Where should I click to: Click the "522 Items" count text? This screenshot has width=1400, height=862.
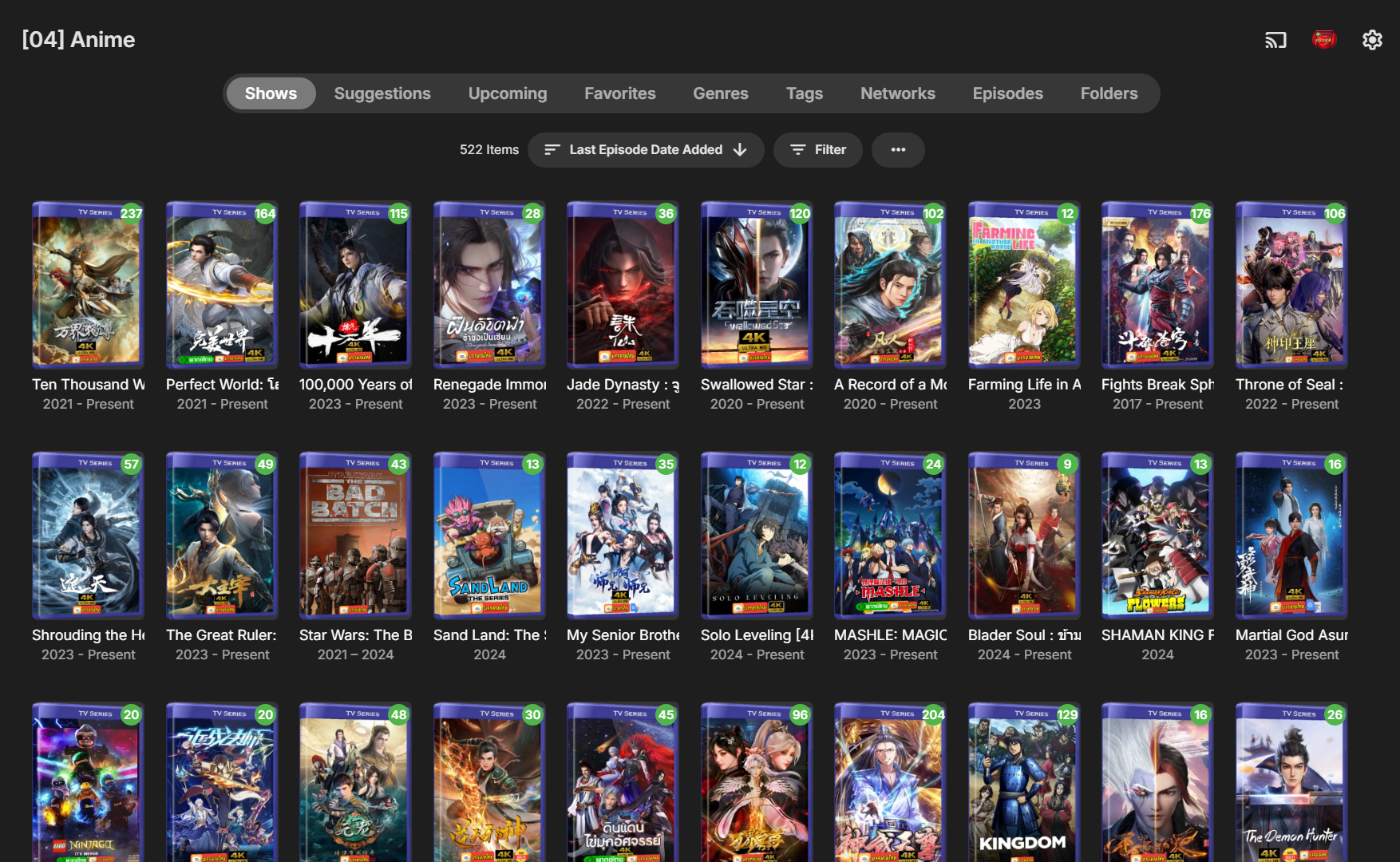489,150
